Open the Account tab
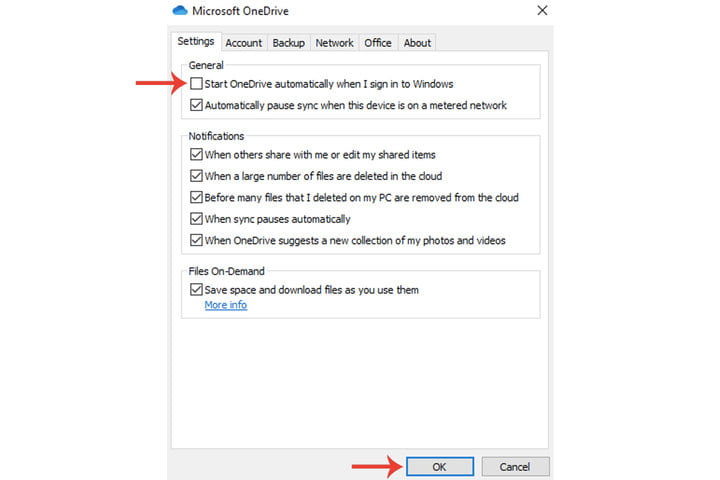Viewport: 720px width, 480px height. pyautogui.click(x=243, y=43)
